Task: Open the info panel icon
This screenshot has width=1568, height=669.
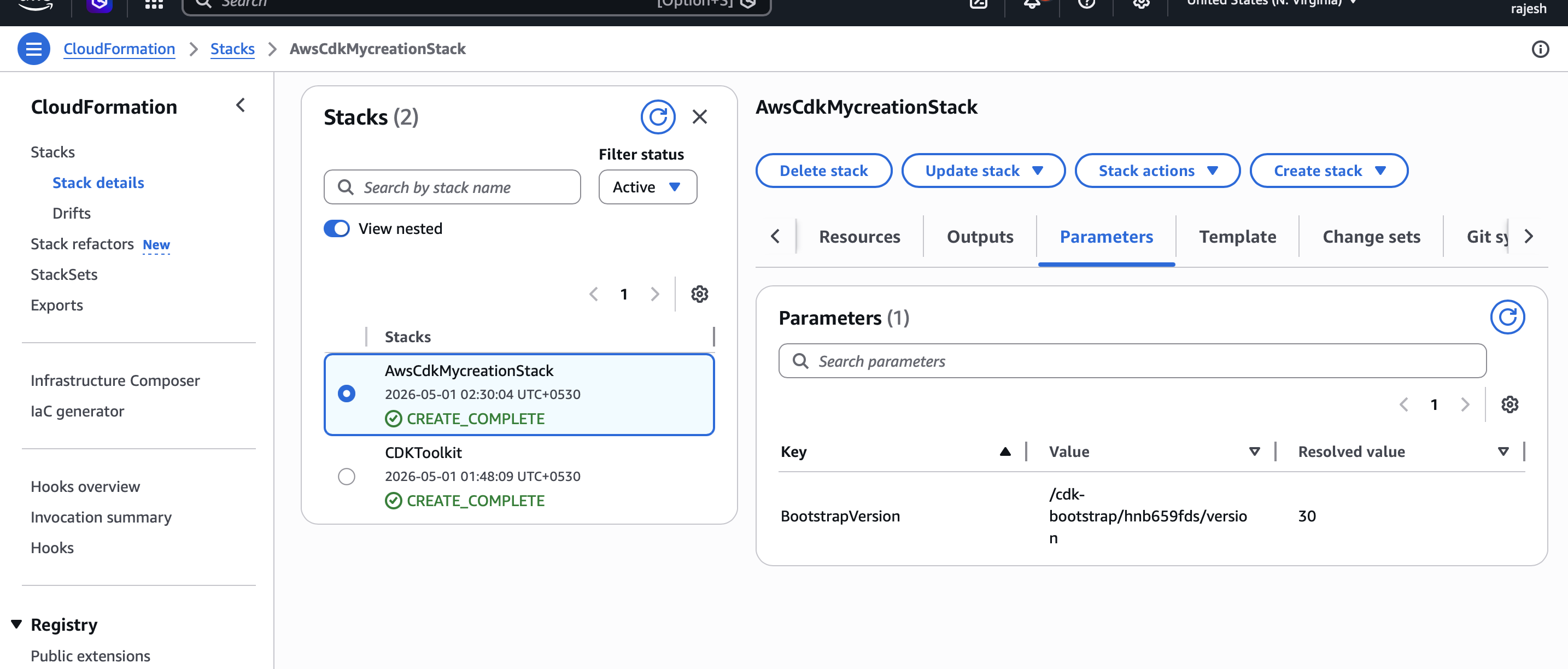Action: coord(1540,49)
